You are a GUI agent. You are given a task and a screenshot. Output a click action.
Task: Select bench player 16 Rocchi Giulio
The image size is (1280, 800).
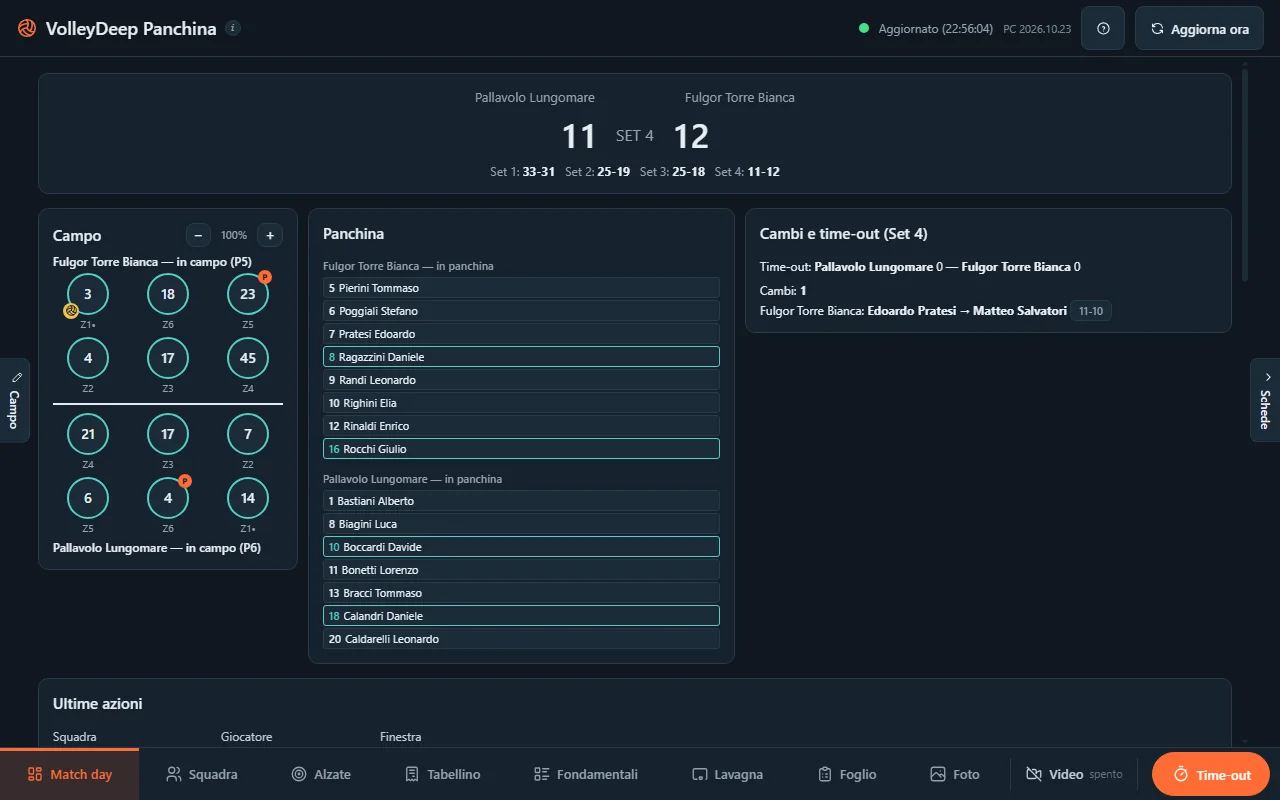[x=521, y=449]
